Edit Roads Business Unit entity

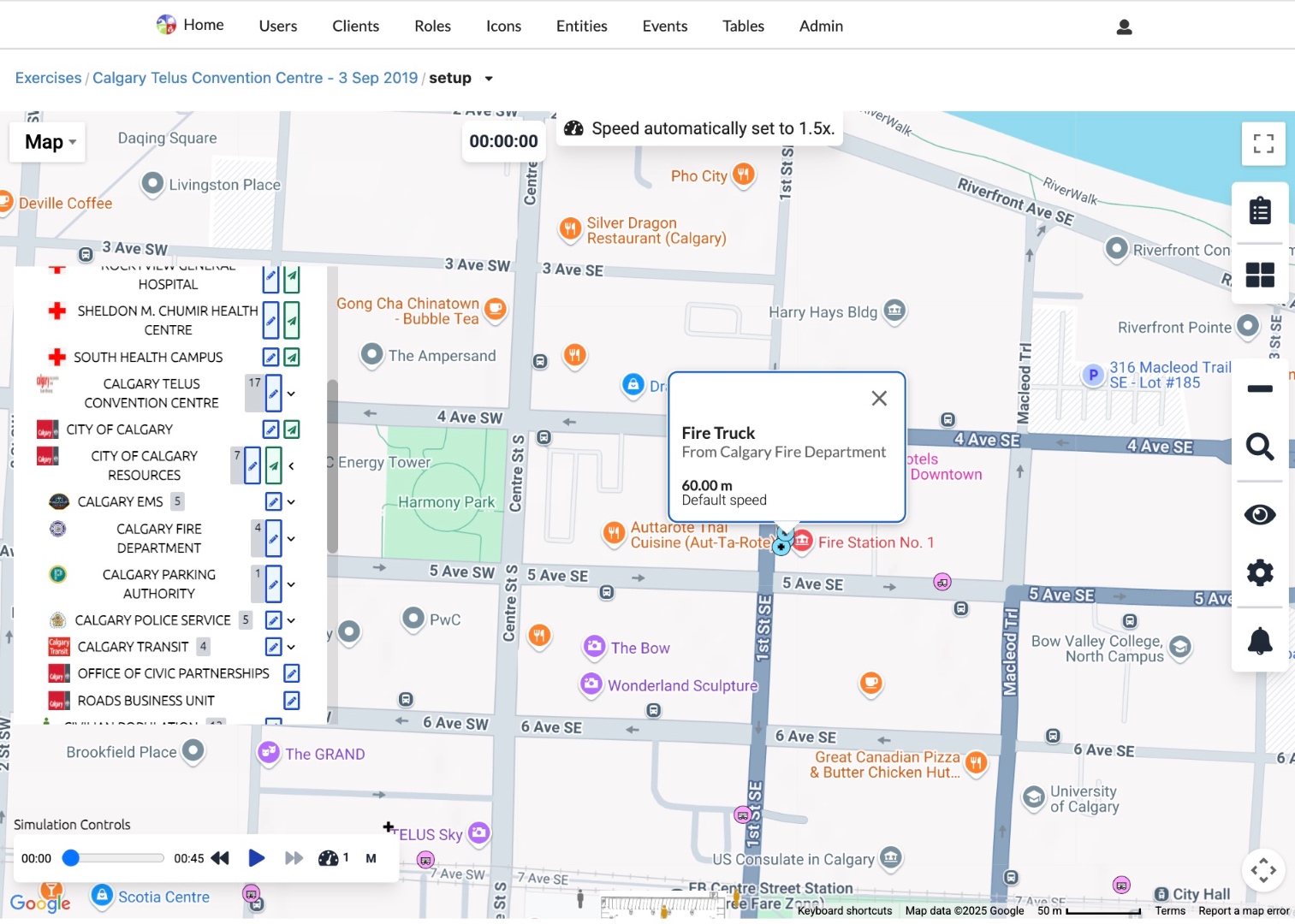pos(291,700)
